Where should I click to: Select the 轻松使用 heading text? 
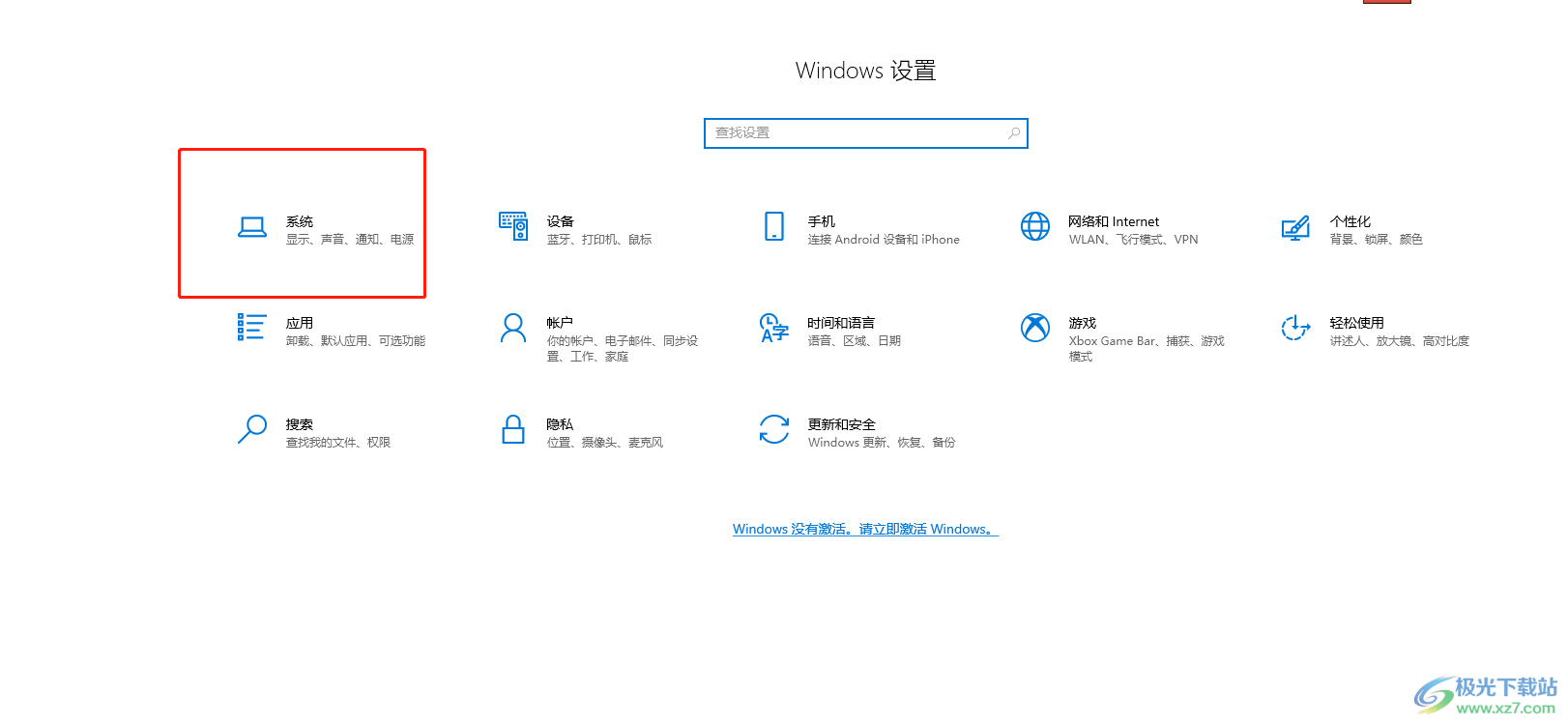1357,323
